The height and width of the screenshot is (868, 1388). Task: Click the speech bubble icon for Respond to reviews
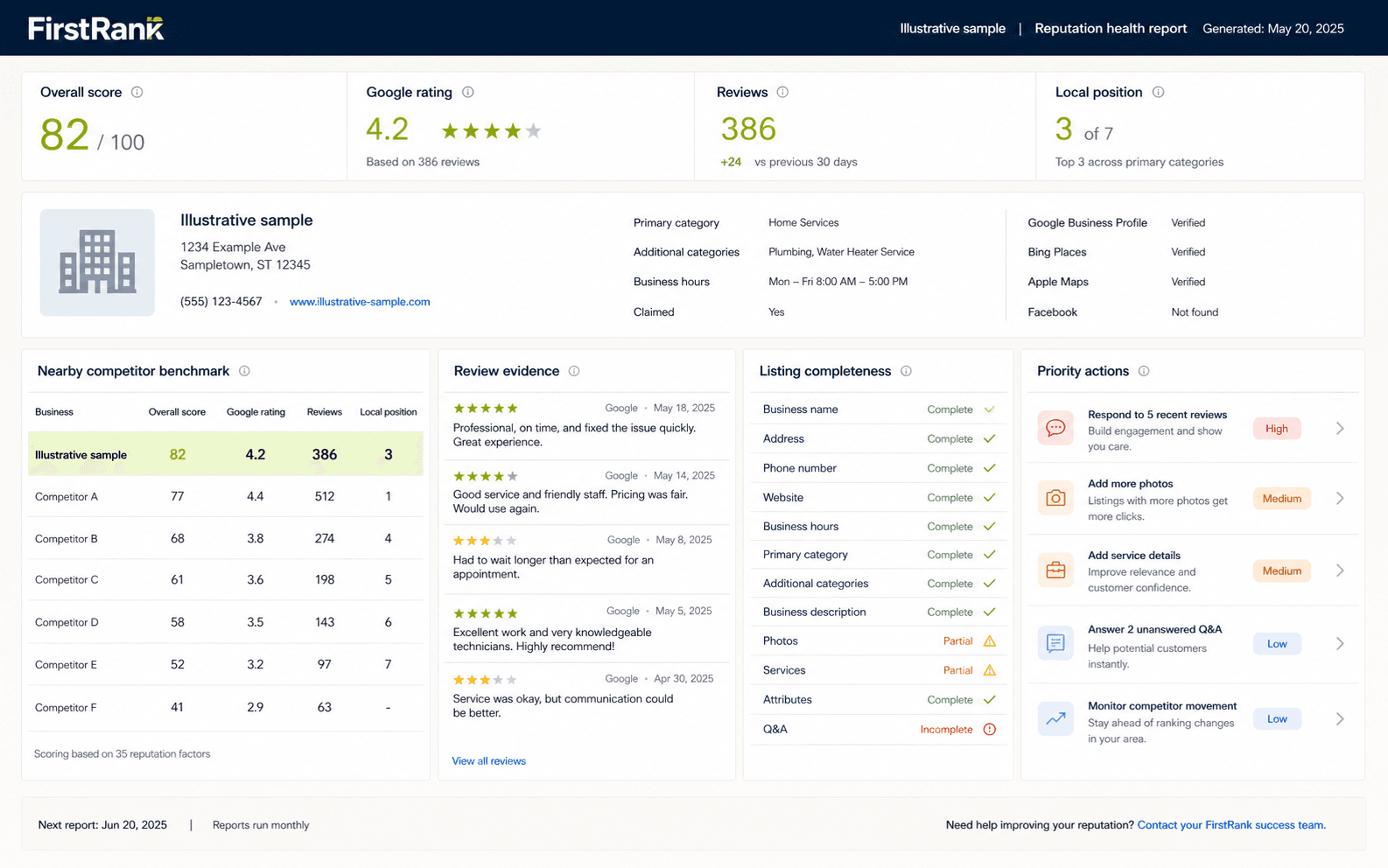1055,428
